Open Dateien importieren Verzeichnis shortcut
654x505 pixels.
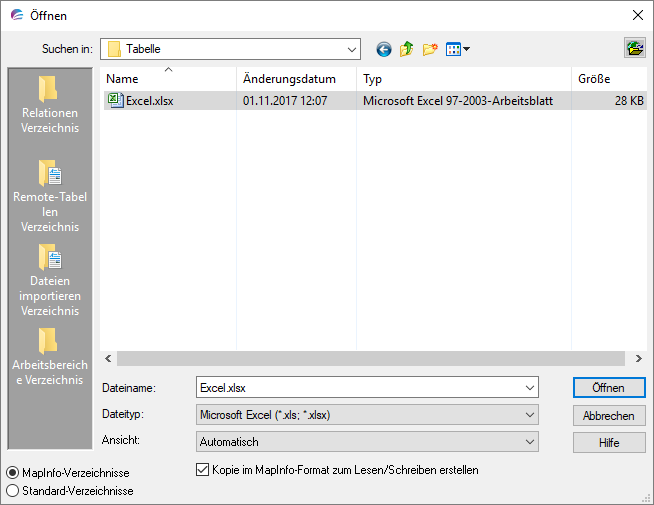coord(50,280)
